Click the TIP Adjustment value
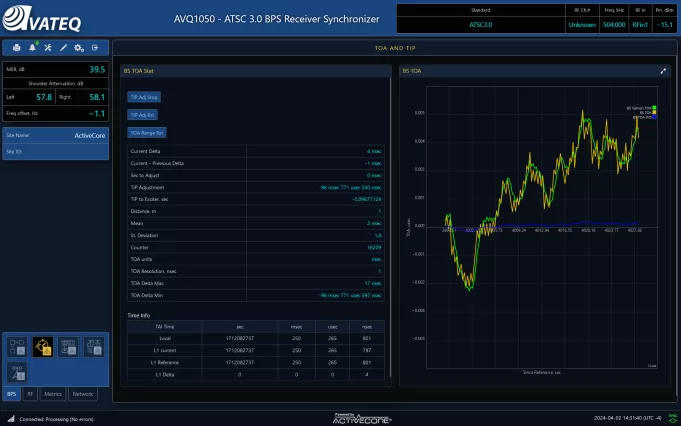This screenshot has width=681, height=426. (351, 188)
